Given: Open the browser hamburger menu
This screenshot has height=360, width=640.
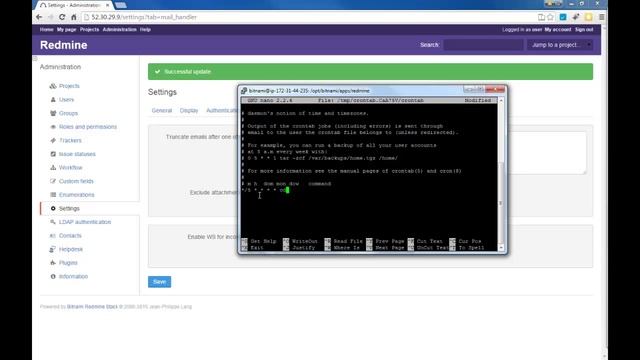Looking at the screenshot, I should coord(602,17).
